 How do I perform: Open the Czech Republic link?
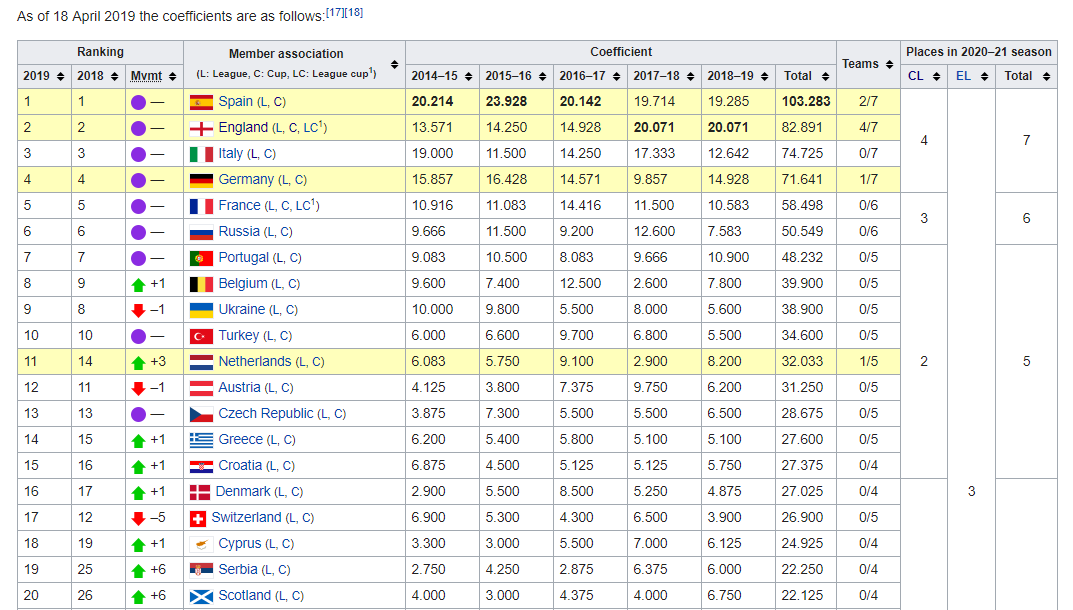(x=266, y=414)
